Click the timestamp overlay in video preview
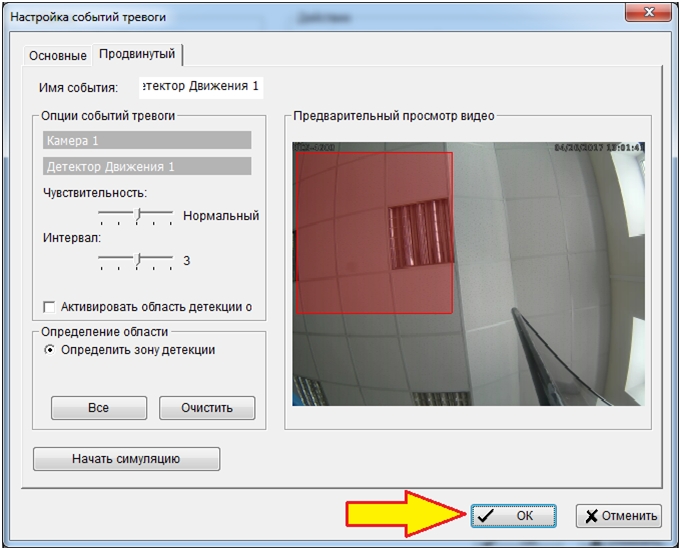Screen dimensions: 681x550 click(597, 148)
